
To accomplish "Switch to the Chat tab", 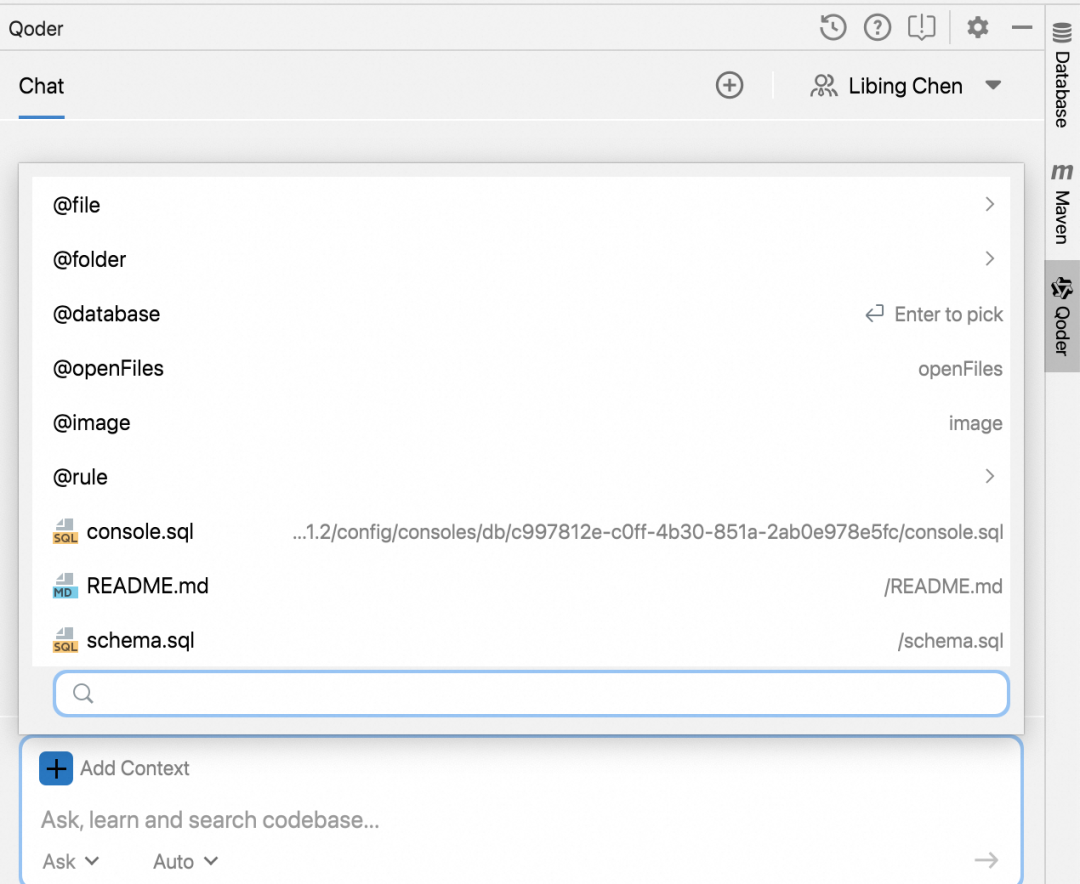I will [41, 87].
